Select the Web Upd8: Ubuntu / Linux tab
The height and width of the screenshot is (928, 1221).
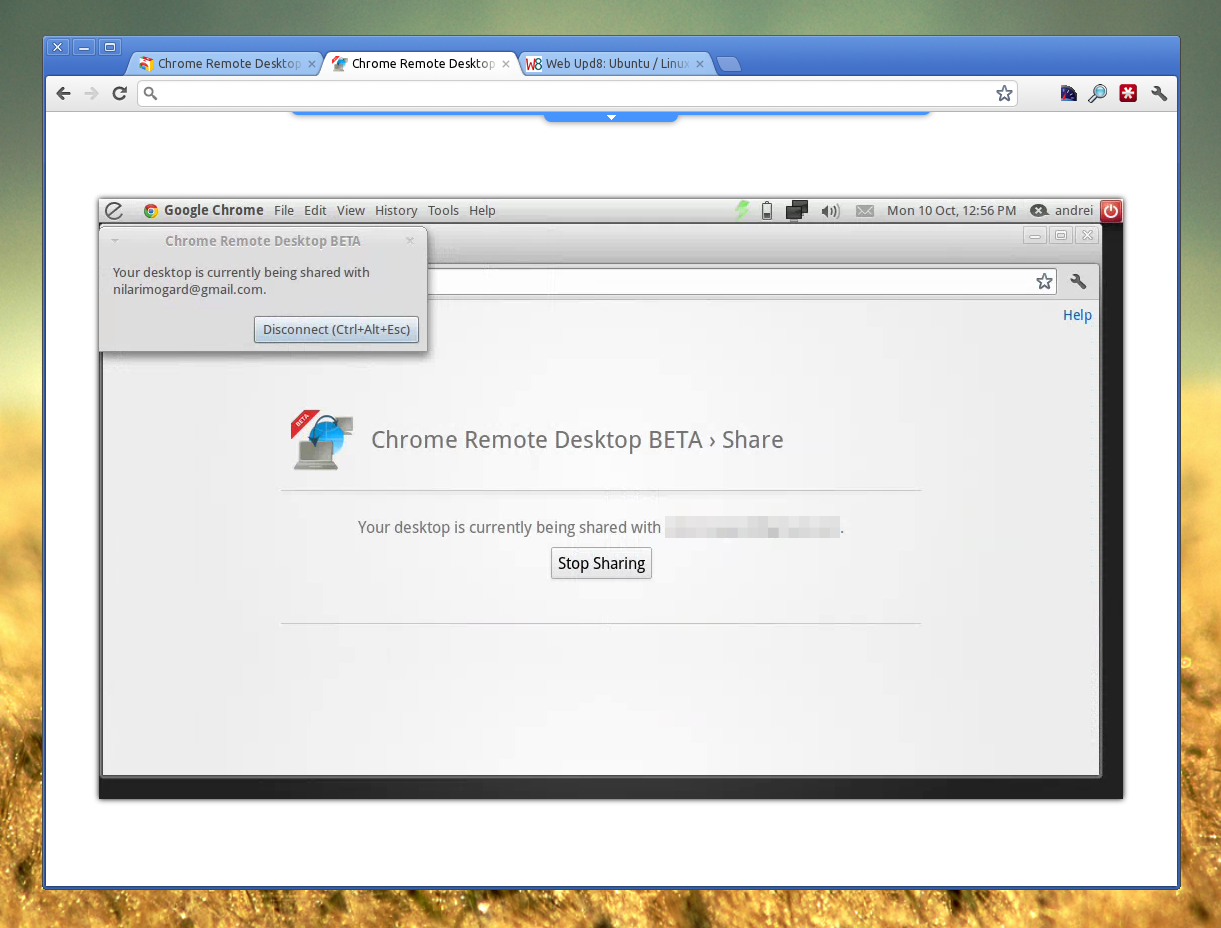tap(616, 63)
